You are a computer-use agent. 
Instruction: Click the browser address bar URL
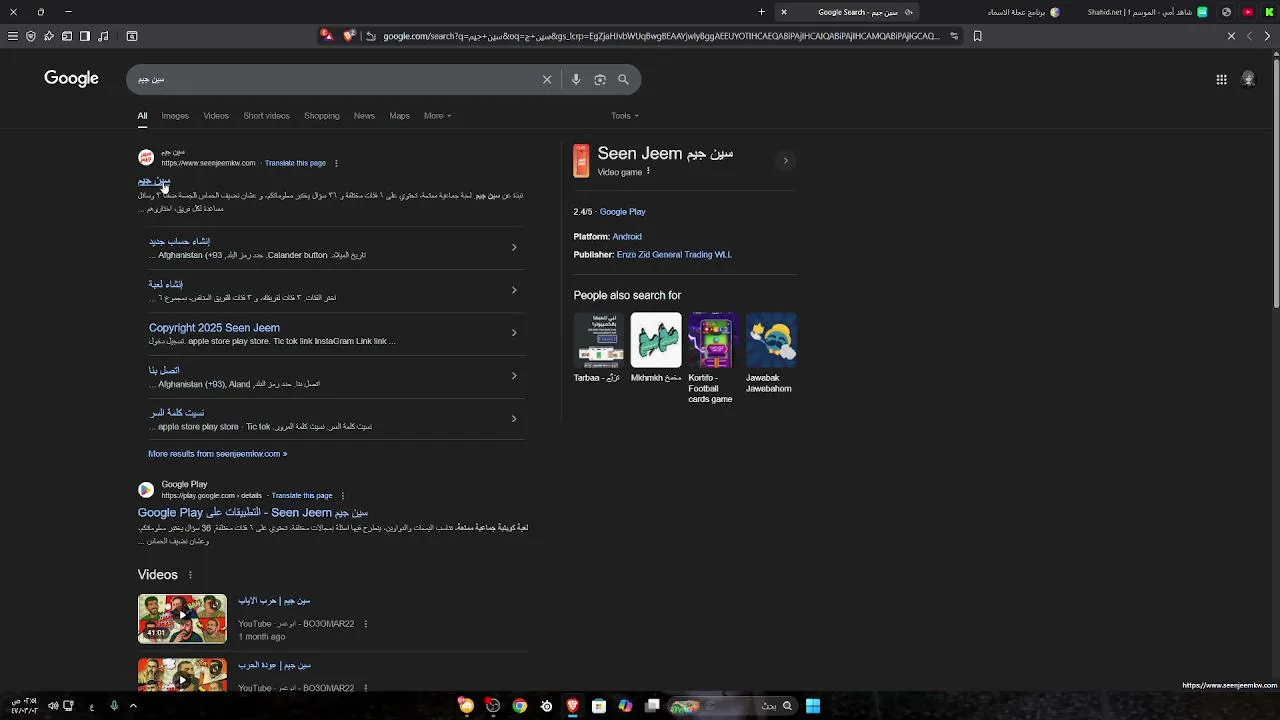(660, 36)
